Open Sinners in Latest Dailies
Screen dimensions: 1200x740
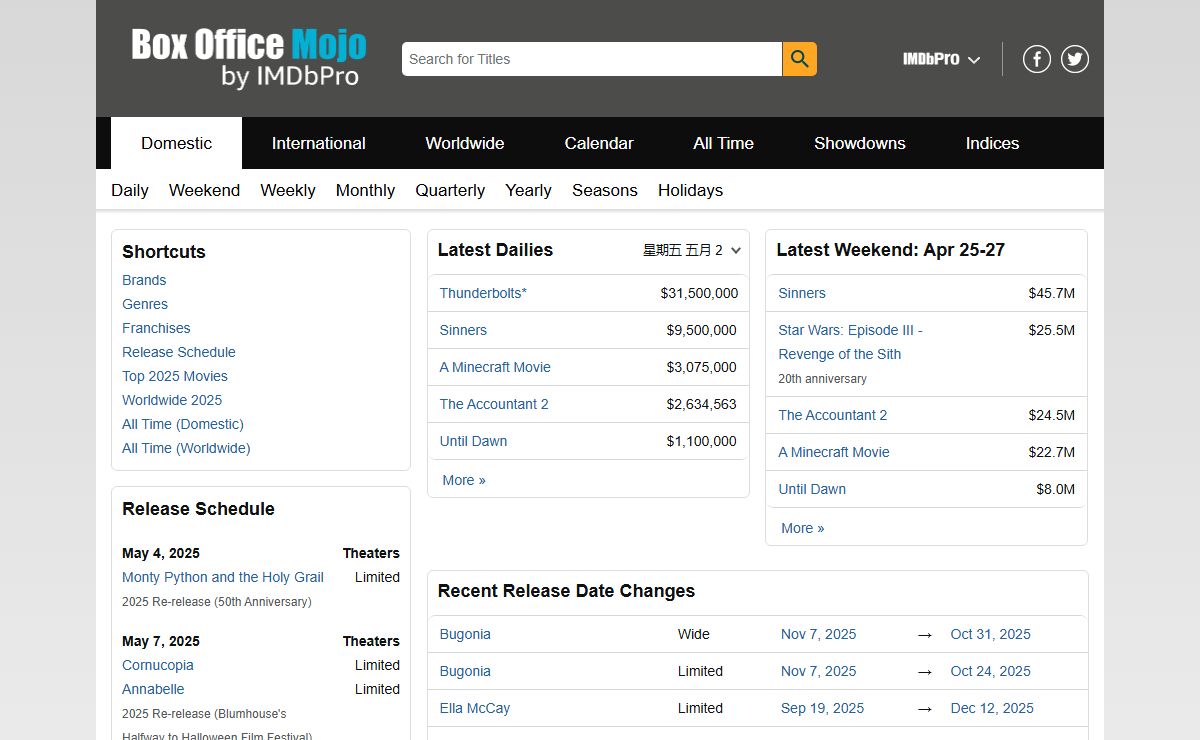(x=463, y=330)
